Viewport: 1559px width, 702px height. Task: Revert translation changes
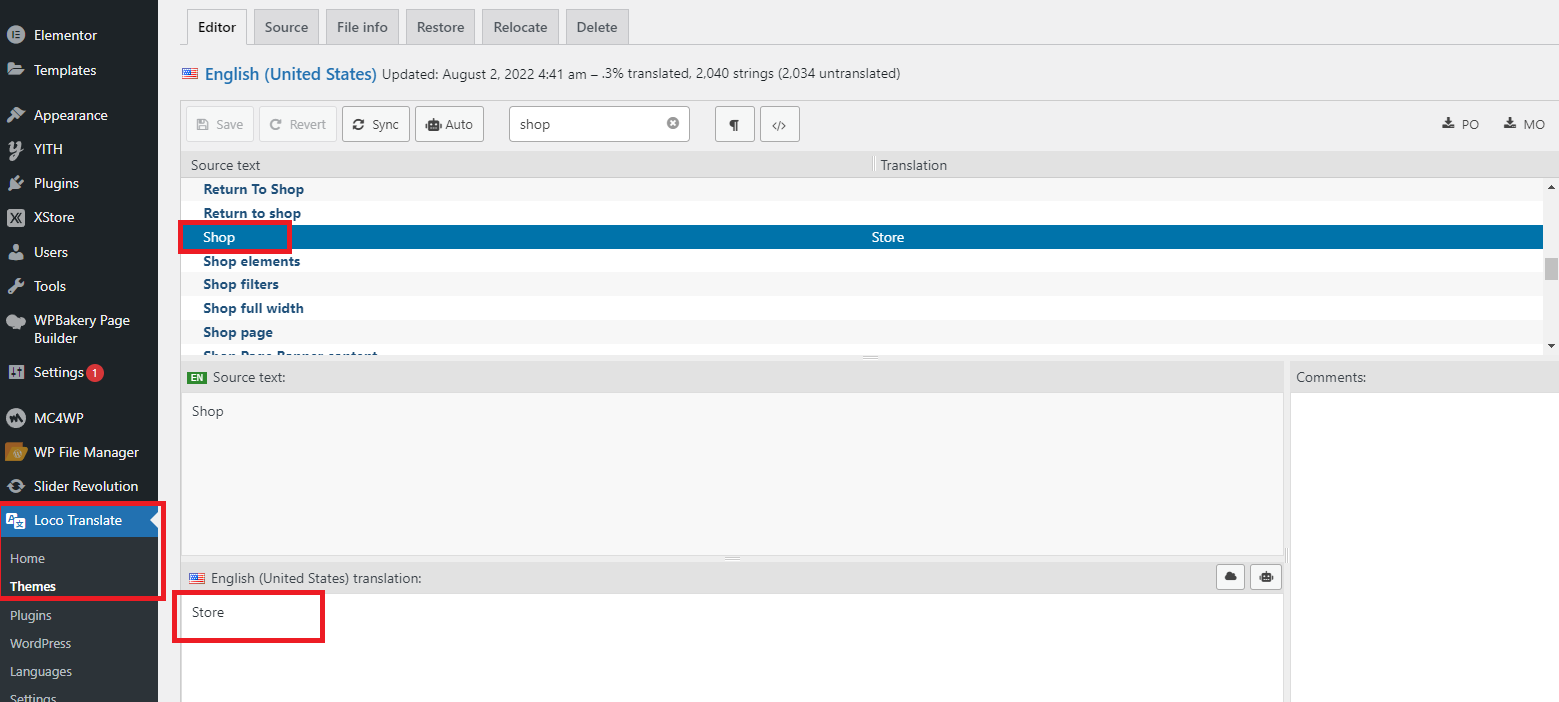click(298, 124)
